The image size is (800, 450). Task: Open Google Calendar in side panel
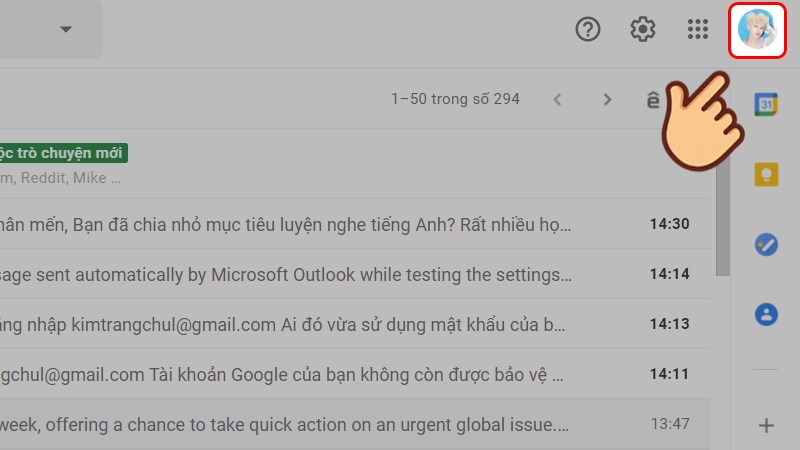(x=766, y=105)
